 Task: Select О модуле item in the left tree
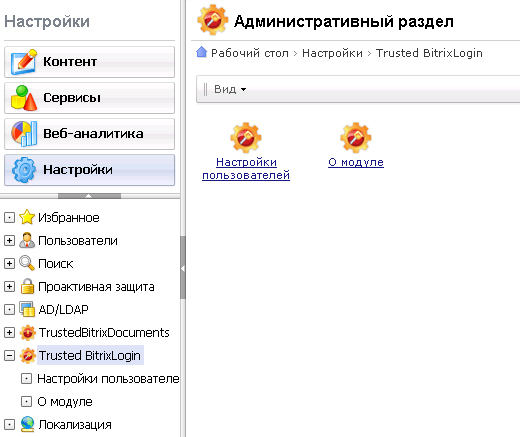click(65, 402)
